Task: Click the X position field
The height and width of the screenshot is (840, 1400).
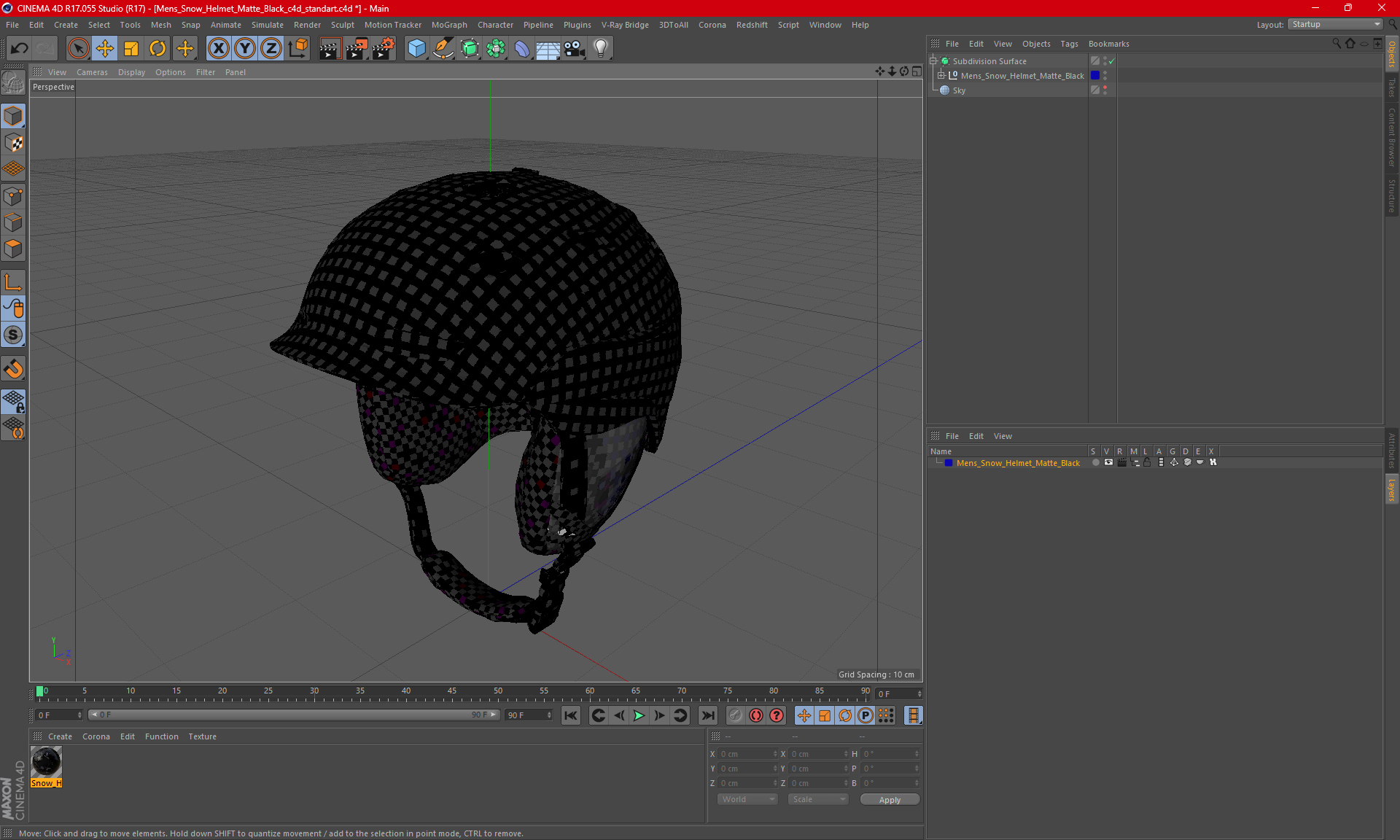Action: 748,754
